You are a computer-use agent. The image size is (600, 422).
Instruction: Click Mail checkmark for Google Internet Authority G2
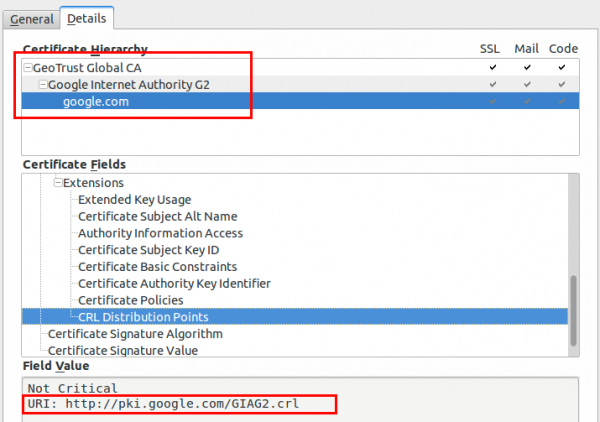pyautogui.click(x=527, y=84)
